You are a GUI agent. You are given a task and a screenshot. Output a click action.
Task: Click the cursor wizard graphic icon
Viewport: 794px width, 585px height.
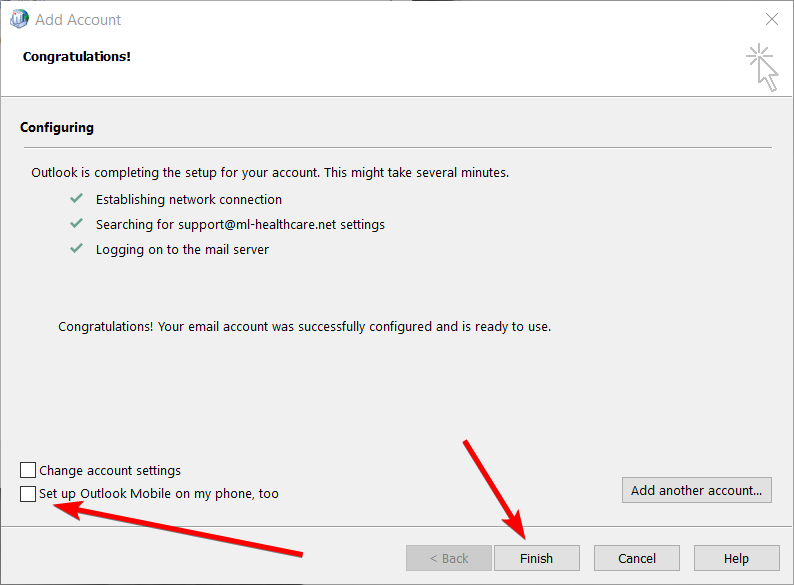tap(763, 68)
